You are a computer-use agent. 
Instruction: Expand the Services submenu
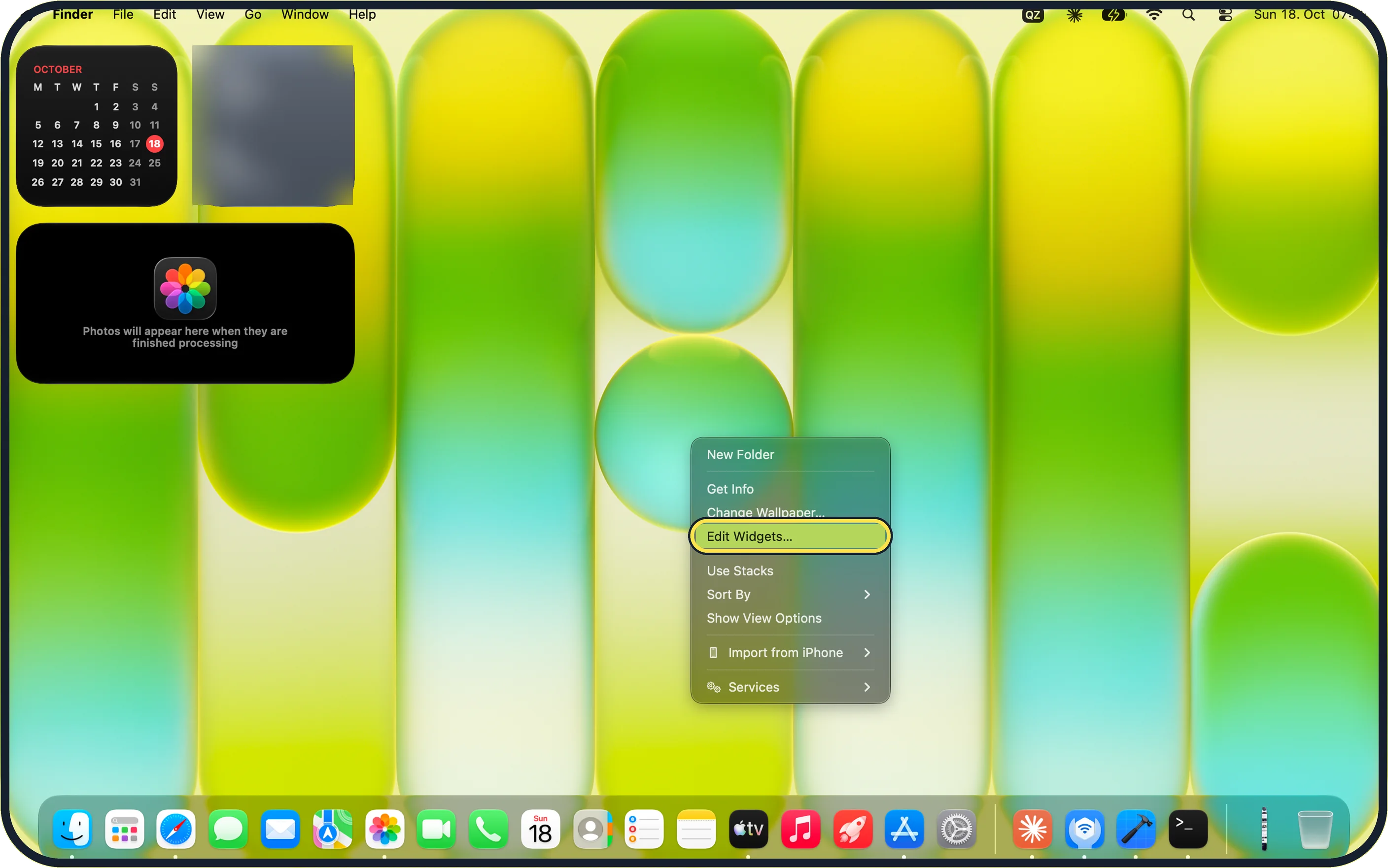point(790,687)
